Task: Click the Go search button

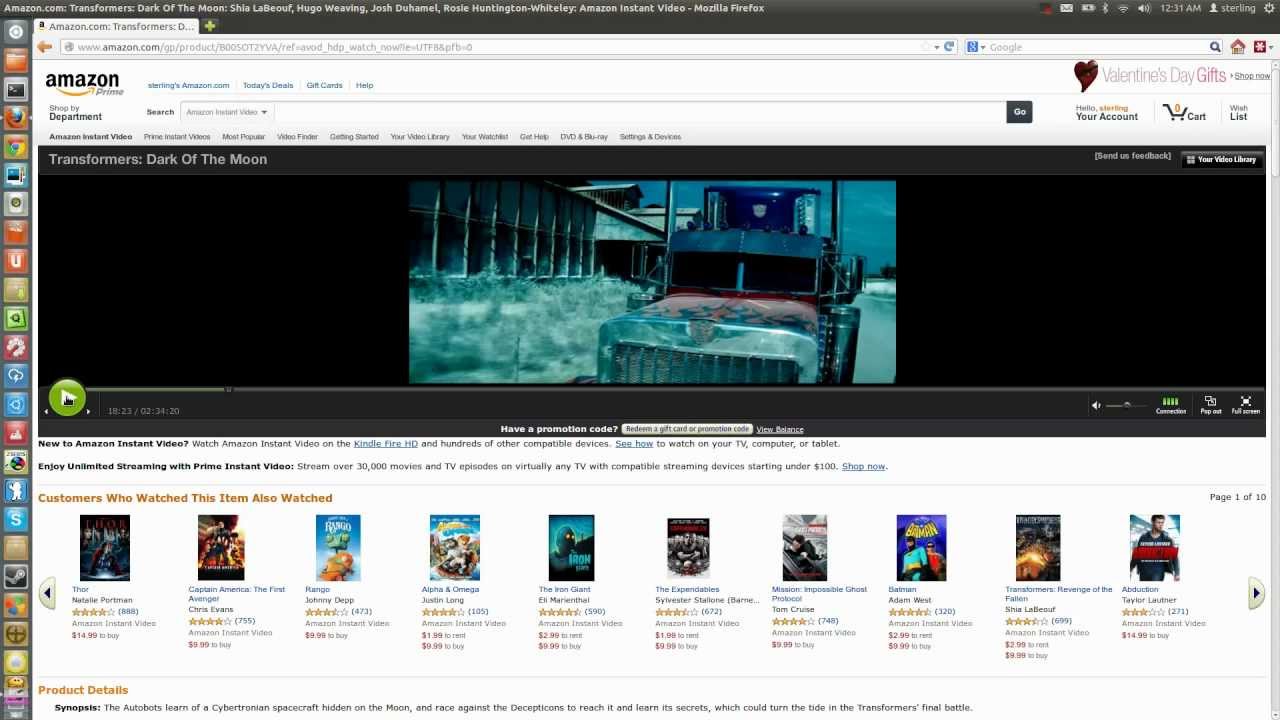Action: point(1019,112)
